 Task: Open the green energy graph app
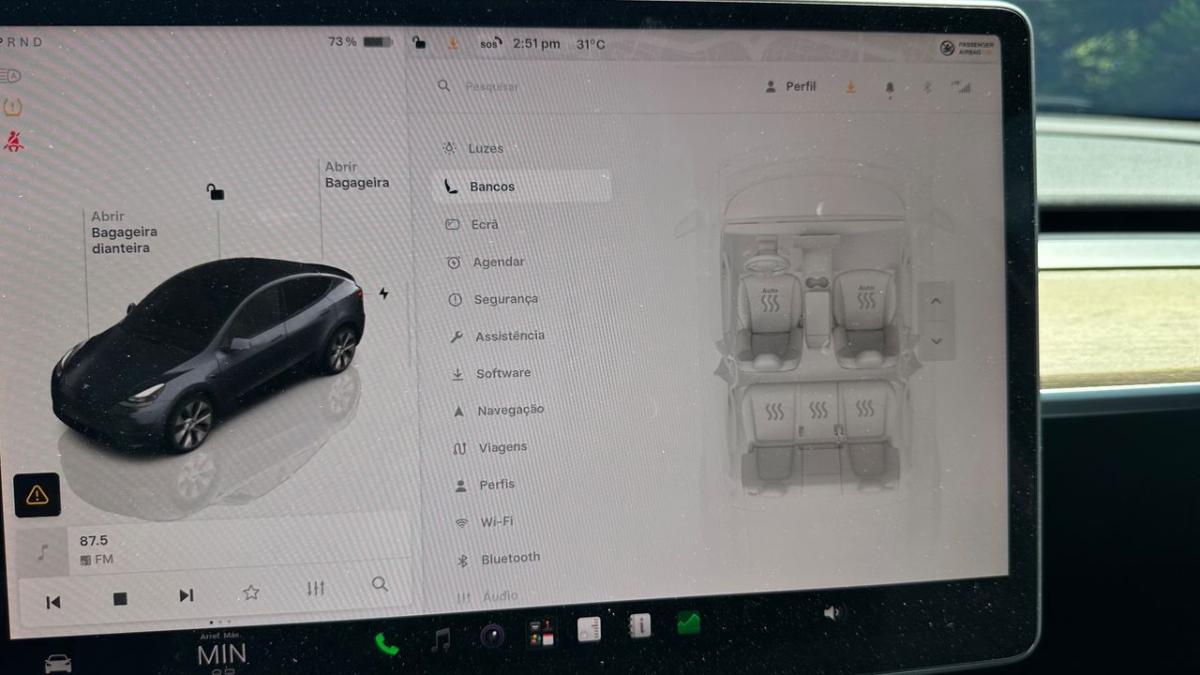[689, 623]
